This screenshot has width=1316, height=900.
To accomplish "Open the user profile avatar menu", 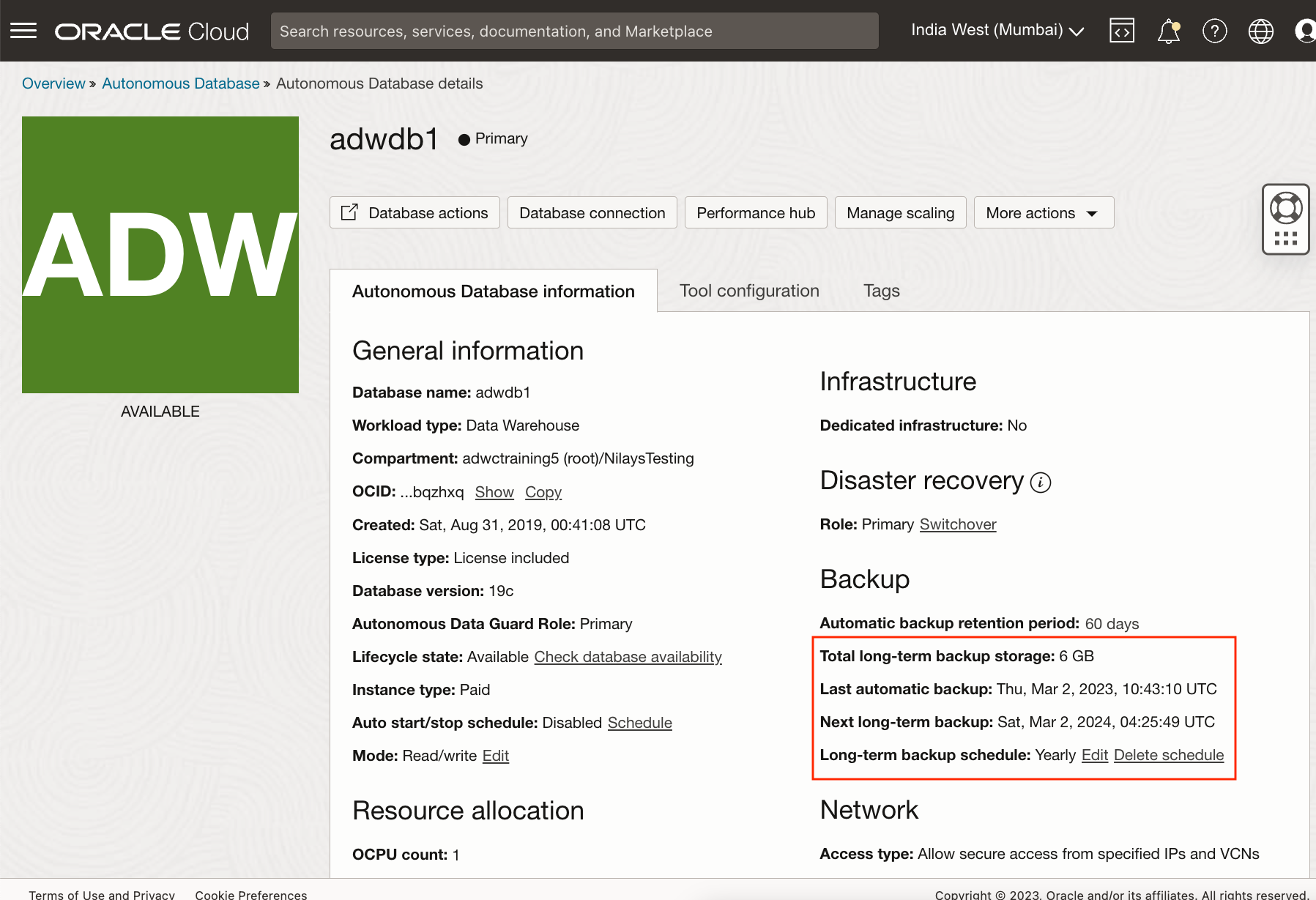I will click(1305, 31).
